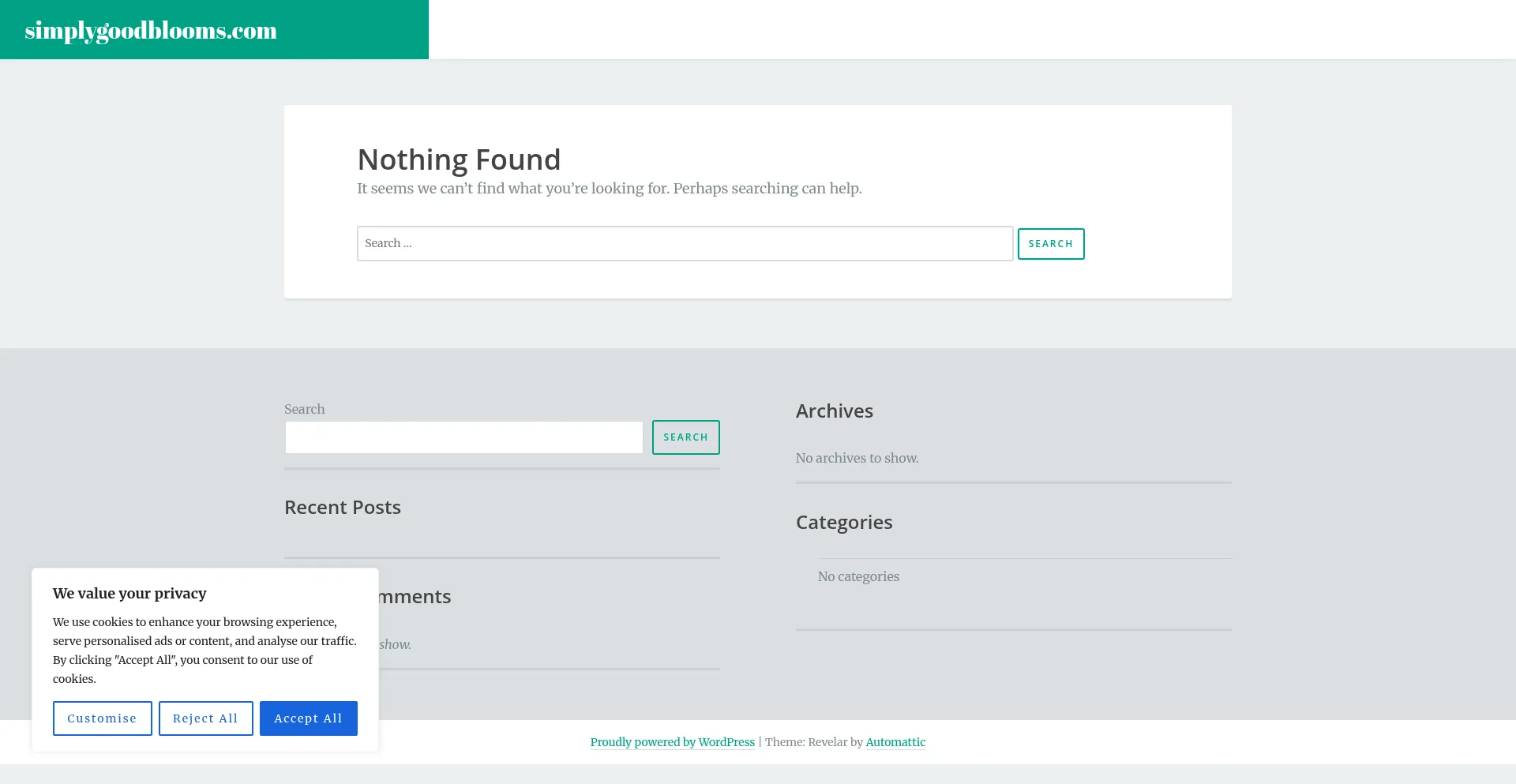Click the Archives widget heading
Viewport: 1516px width, 784px height.
point(834,411)
